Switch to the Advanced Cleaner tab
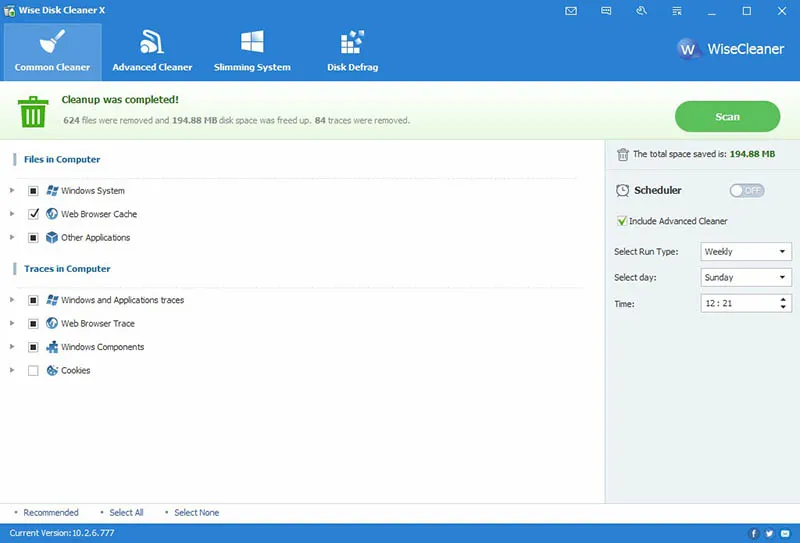Screen dimensions: 800x543 pos(152,50)
